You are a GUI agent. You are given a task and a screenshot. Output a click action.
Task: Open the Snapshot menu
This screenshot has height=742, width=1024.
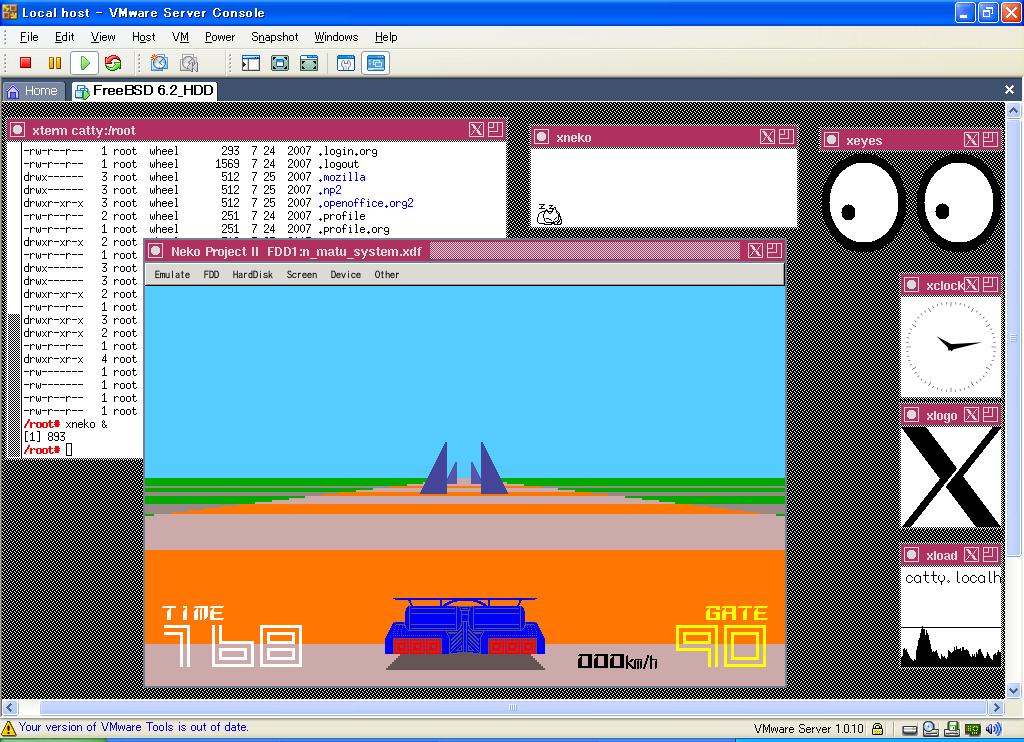(274, 37)
